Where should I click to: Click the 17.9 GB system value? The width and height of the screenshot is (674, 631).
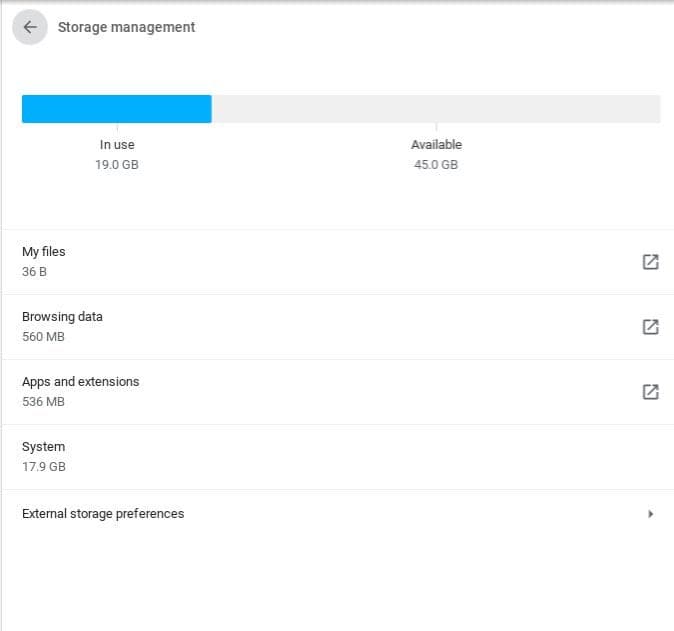point(44,467)
